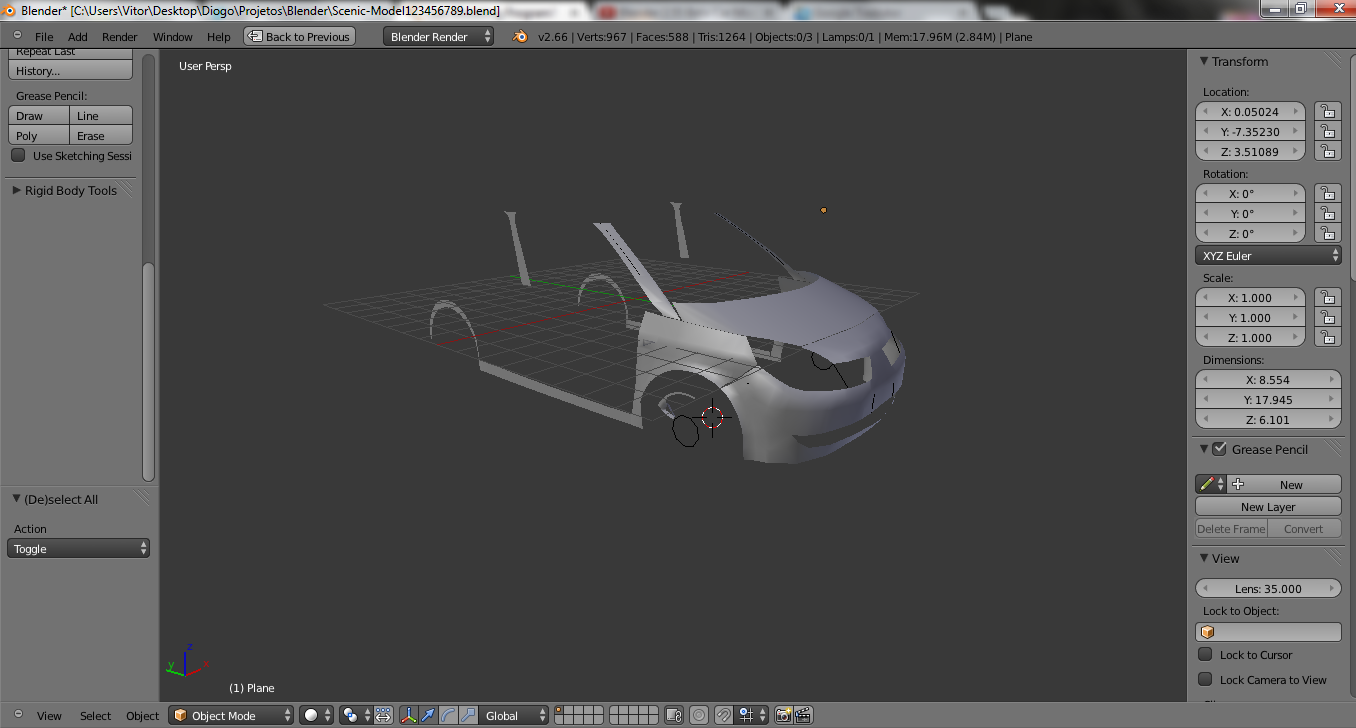This screenshot has width=1356, height=728.
Task: Click the proportional editing circle icon
Action: tap(699, 715)
